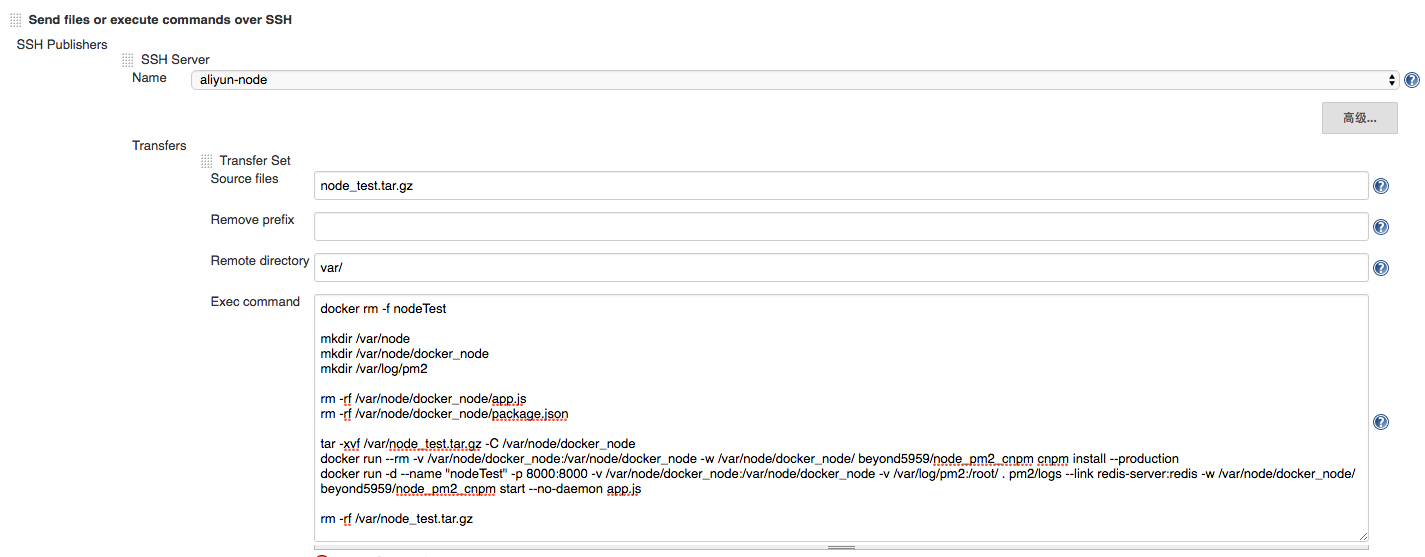The height and width of the screenshot is (557, 1425).
Task: Click the line removing package.json
Action: [x=444, y=414]
